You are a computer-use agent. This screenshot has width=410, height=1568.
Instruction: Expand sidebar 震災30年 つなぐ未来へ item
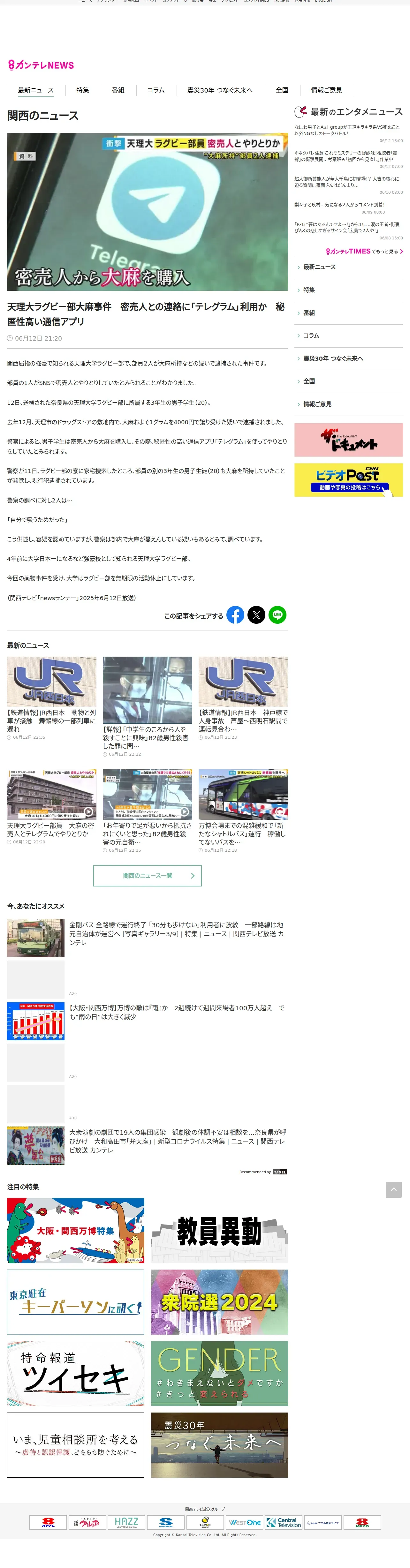348,358
